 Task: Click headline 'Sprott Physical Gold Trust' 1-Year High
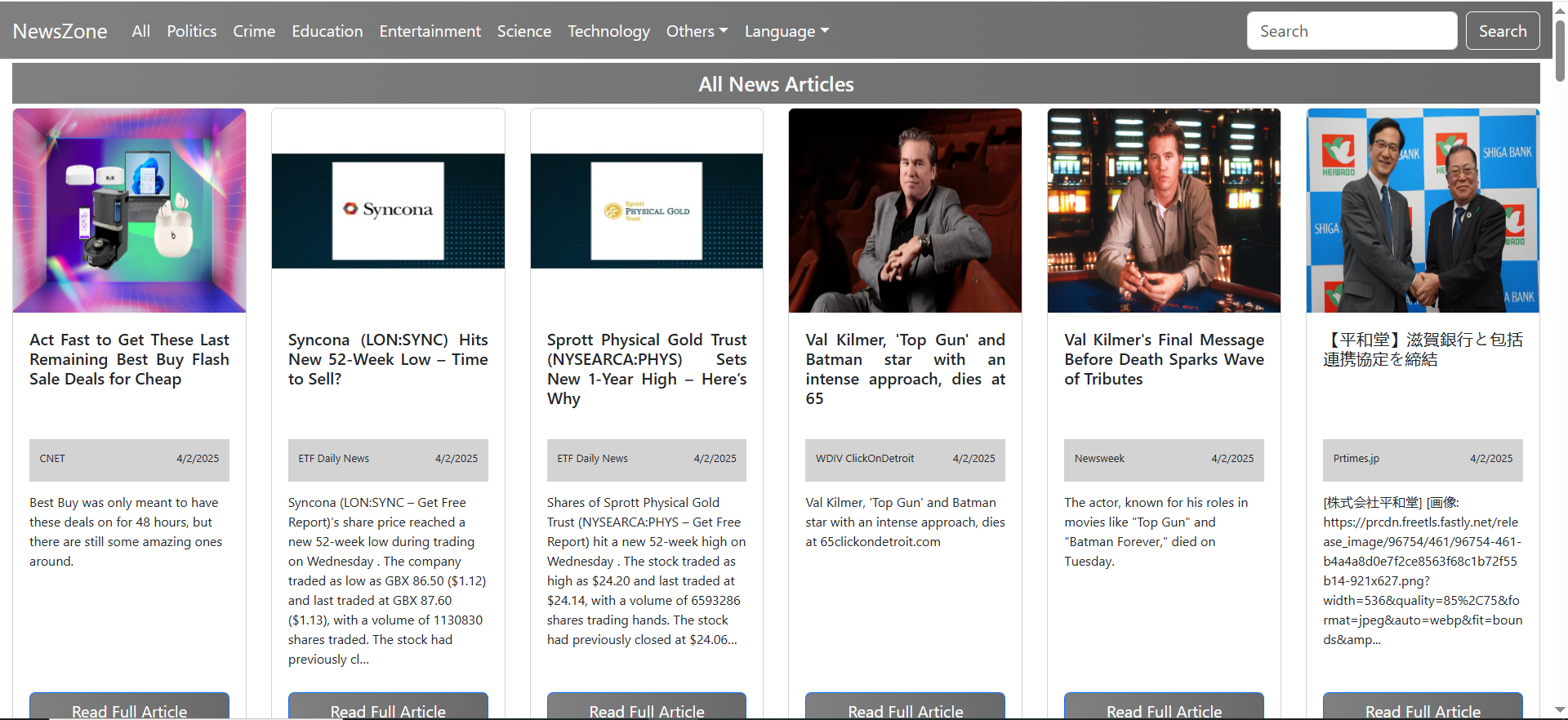[647, 369]
